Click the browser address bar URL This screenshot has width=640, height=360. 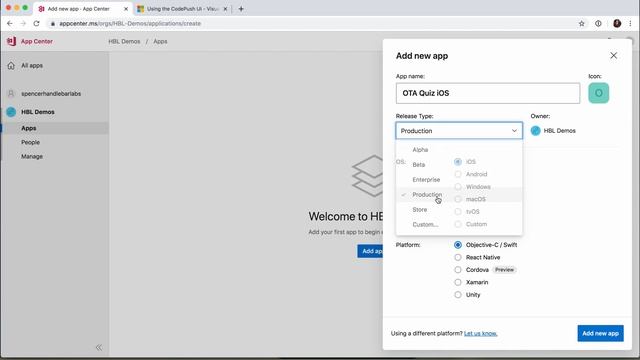[130, 24]
